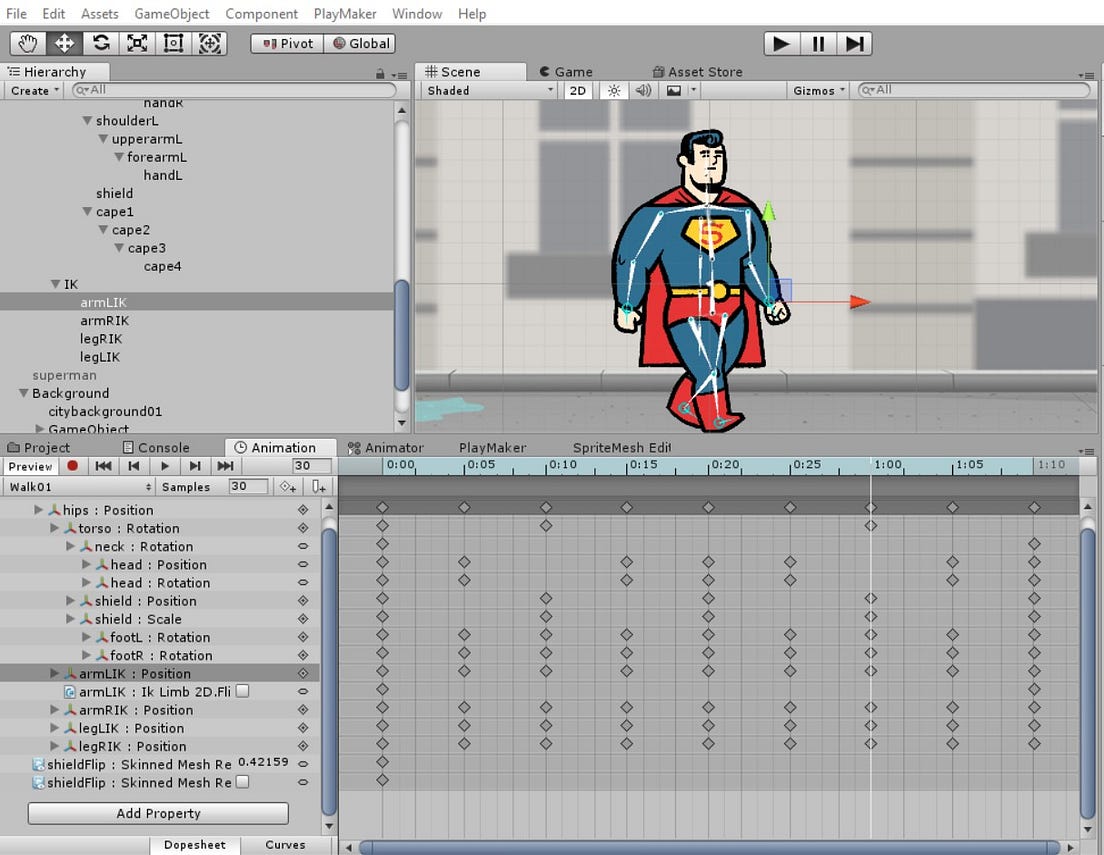1104x855 pixels.
Task: Expand the hips Position property track
Action: pyautogui.click(x=37, y=510)
